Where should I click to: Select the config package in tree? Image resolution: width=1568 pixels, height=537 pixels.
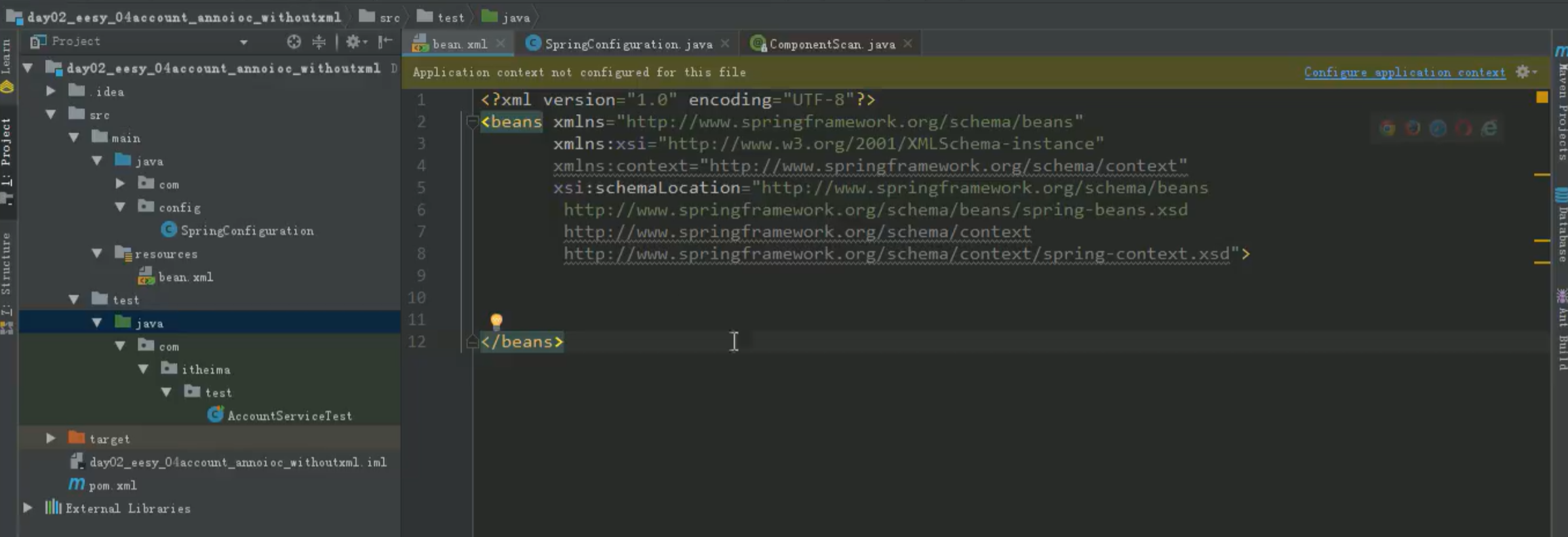(170, 207)
